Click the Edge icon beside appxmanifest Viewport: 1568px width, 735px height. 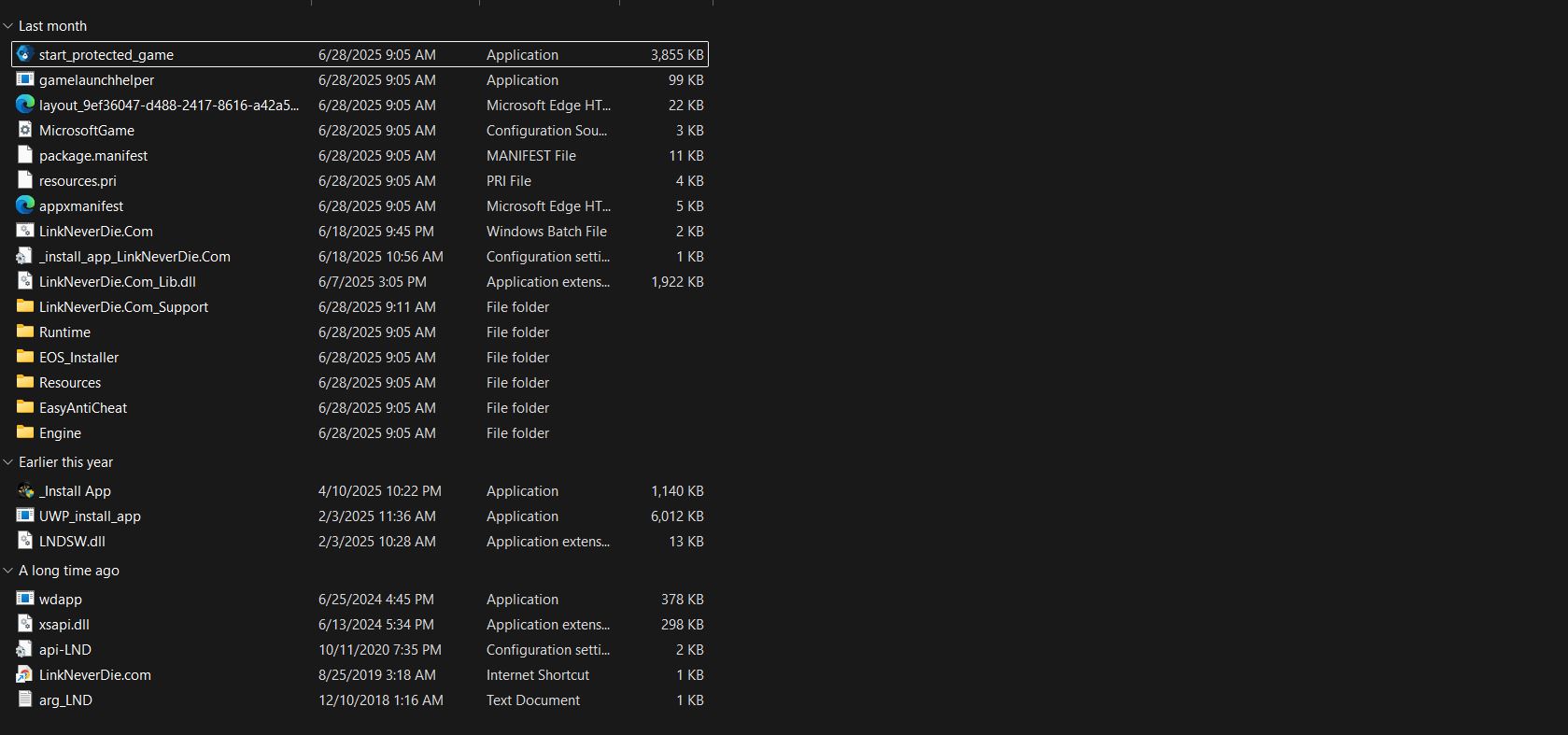coord(25,205)
